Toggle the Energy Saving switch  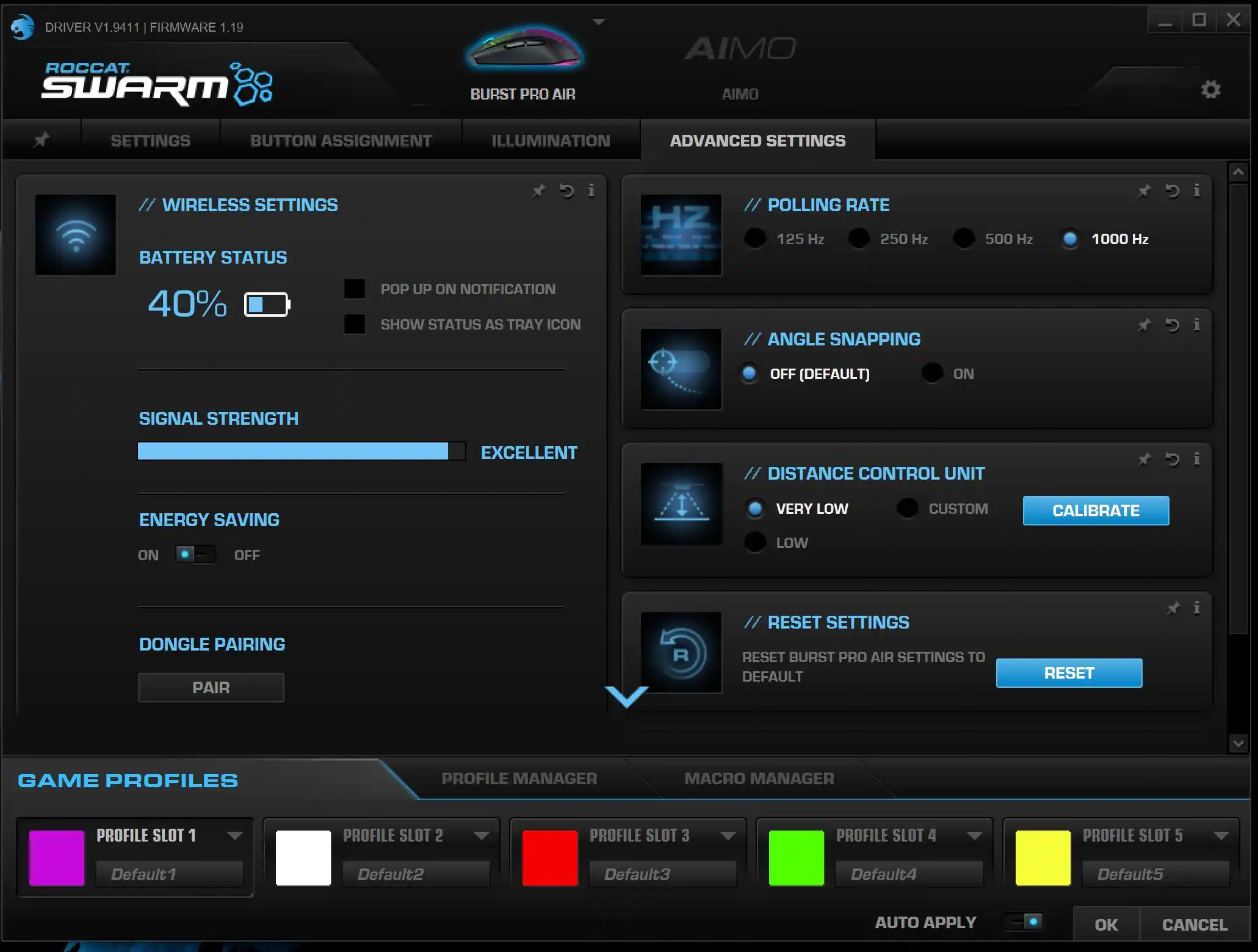[194, 554]
